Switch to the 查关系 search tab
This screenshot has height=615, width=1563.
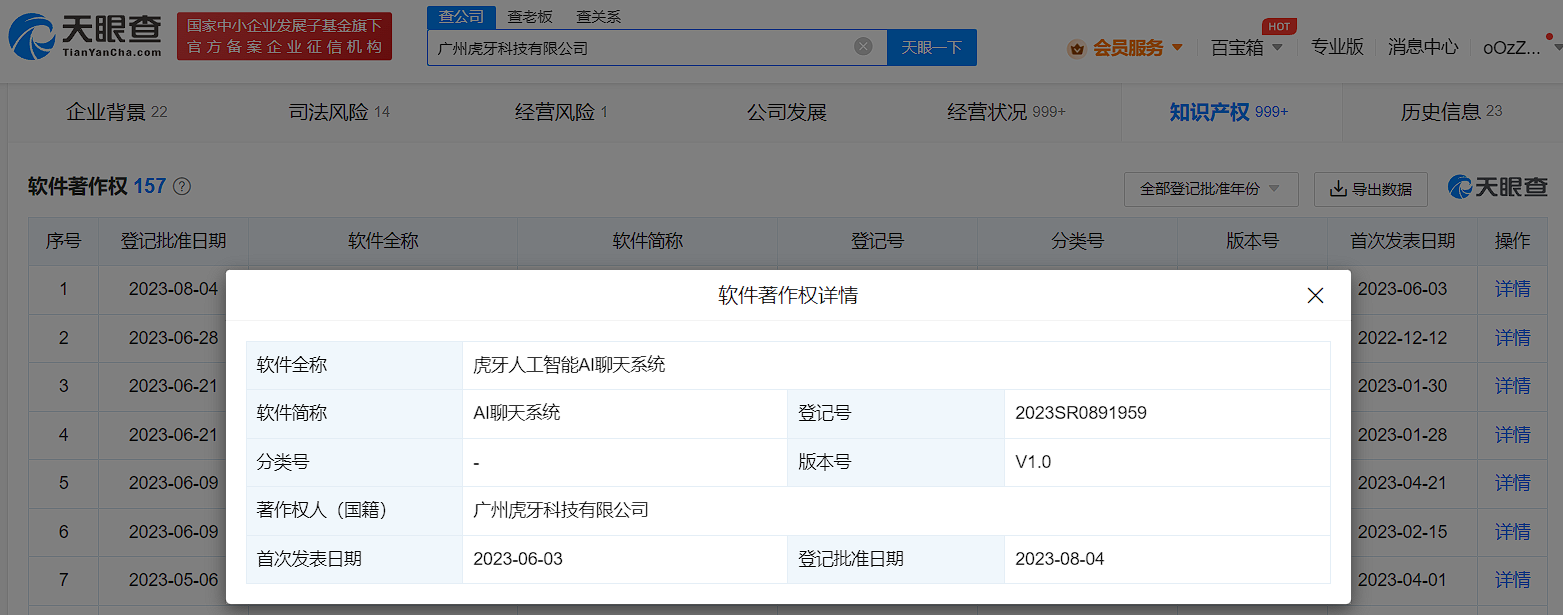tap(598, 17)
